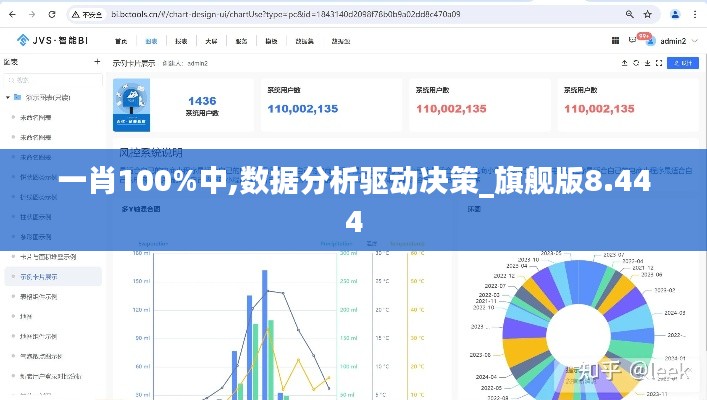Open the browser three-dot menu
The width and height of the screenshot is (707, 400).
(x=695, y=14)
